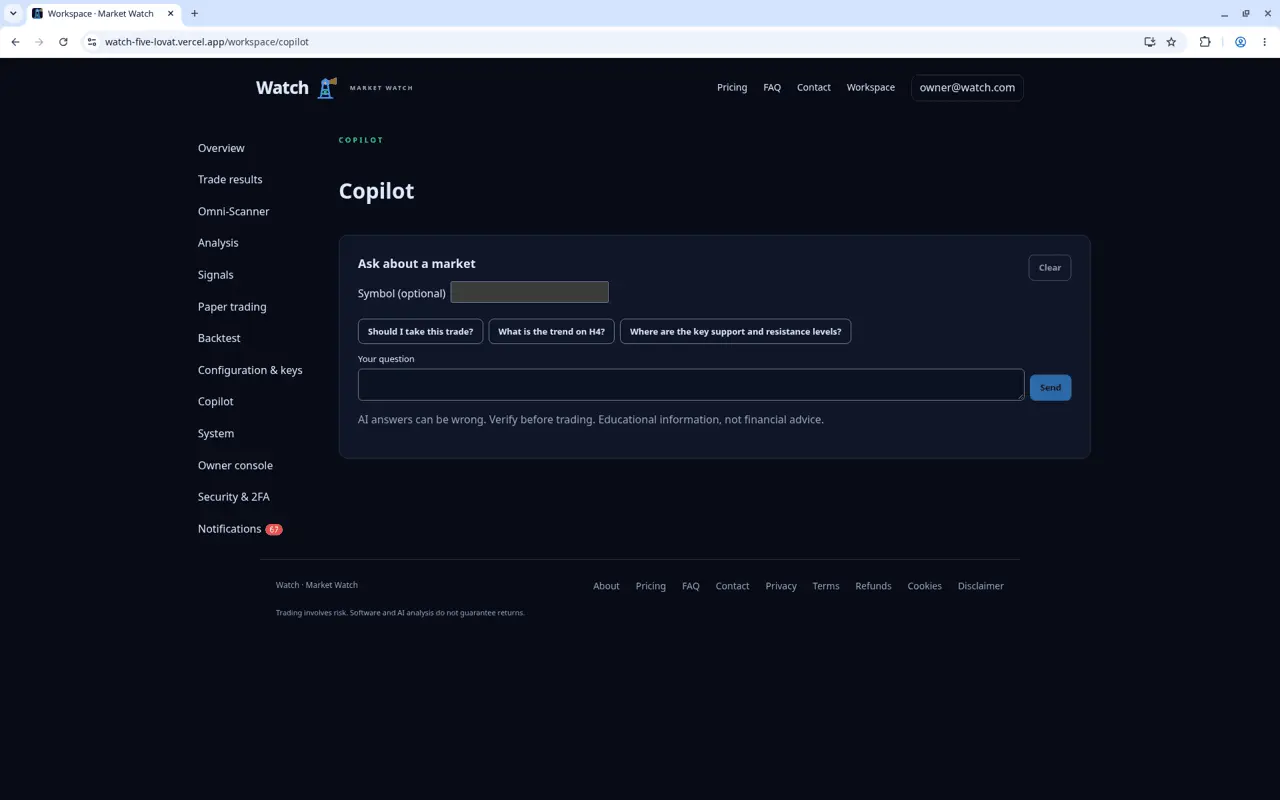Open Terms link in footer

tap(826, 586)
